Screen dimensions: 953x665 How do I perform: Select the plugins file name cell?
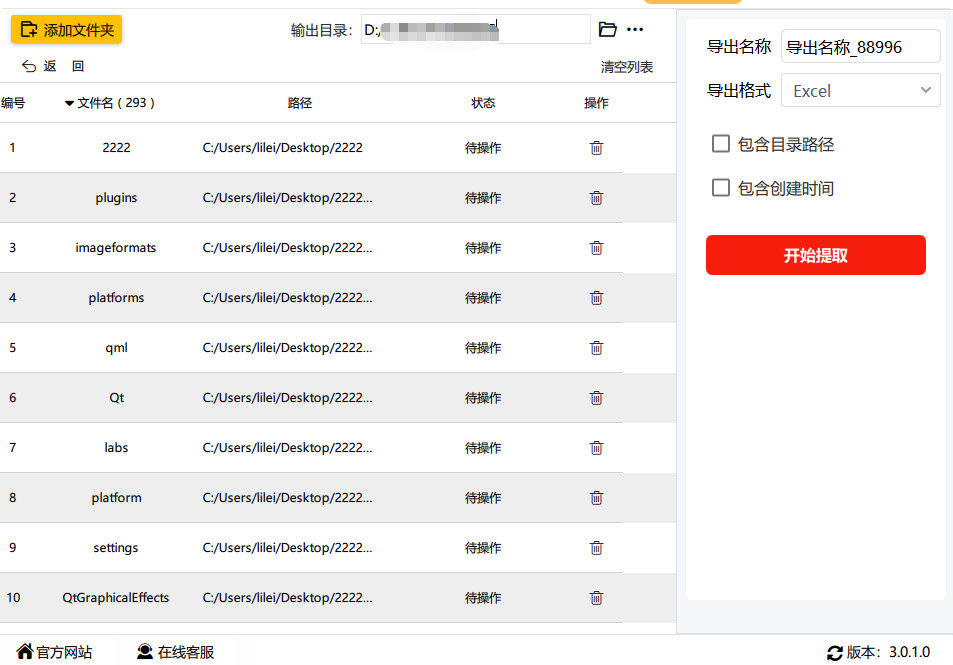(x=116, y=198)
